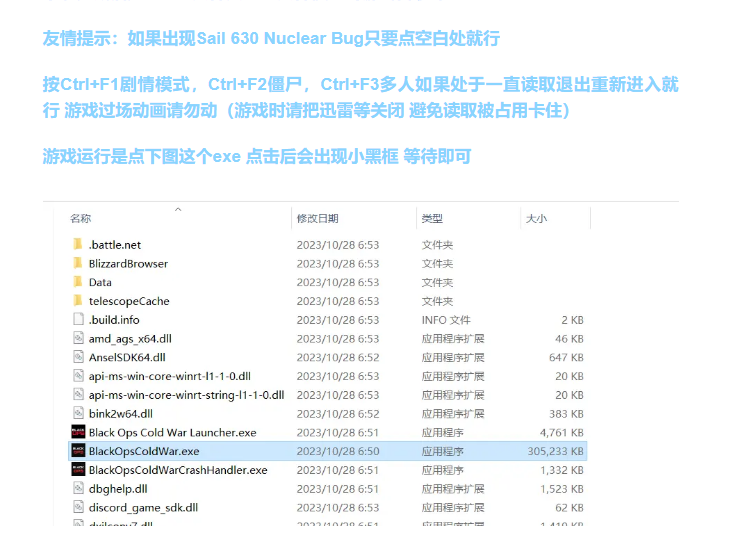Click Black Ops Cold War Launcher.exe icon

[x=78, y=432]
